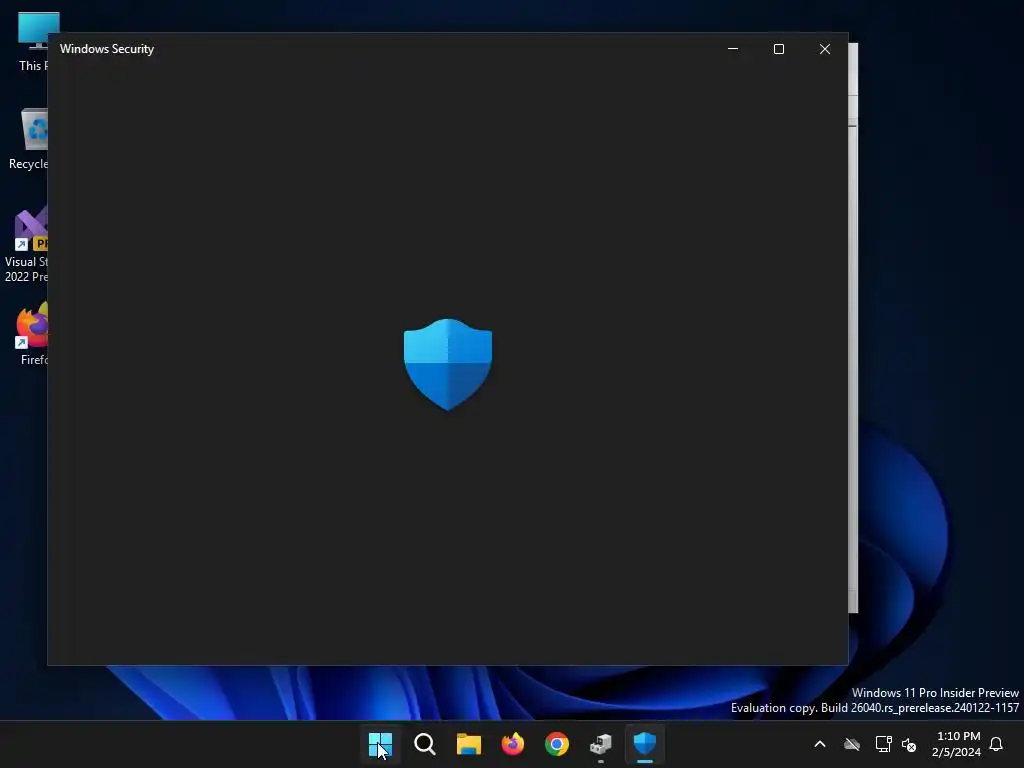Open the Windows Start menu
This screenshot has width=1024, height=768.
(x=380, y=744)
